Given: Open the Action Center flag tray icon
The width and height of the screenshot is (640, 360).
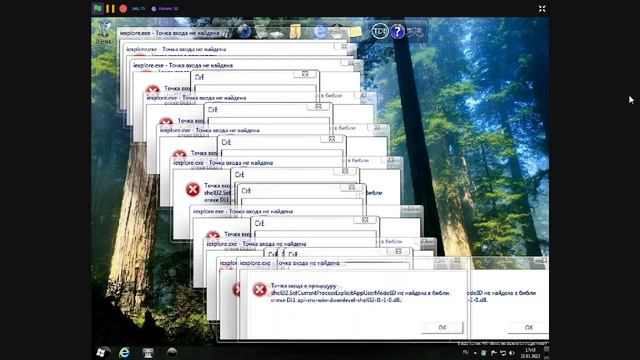Looking at the screenshot, I should click(494, 353).
